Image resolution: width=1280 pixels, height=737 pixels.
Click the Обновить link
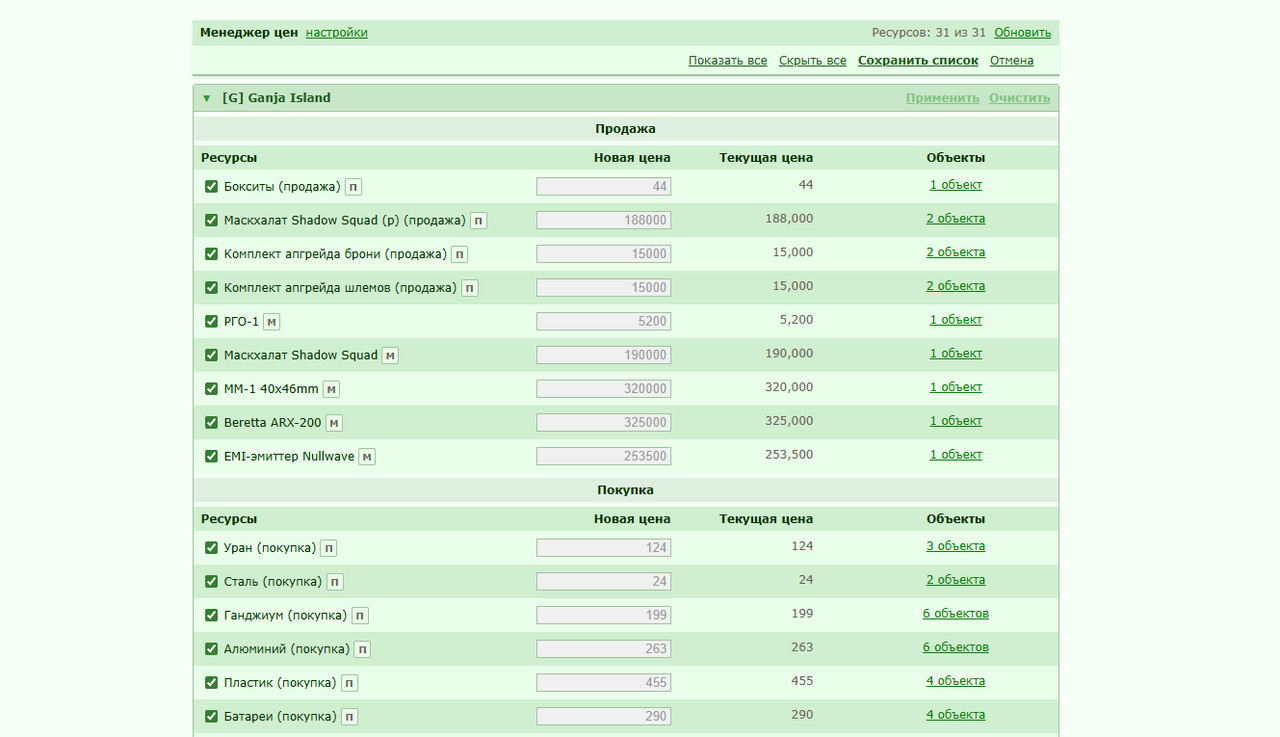click(x=1023, y=33)
